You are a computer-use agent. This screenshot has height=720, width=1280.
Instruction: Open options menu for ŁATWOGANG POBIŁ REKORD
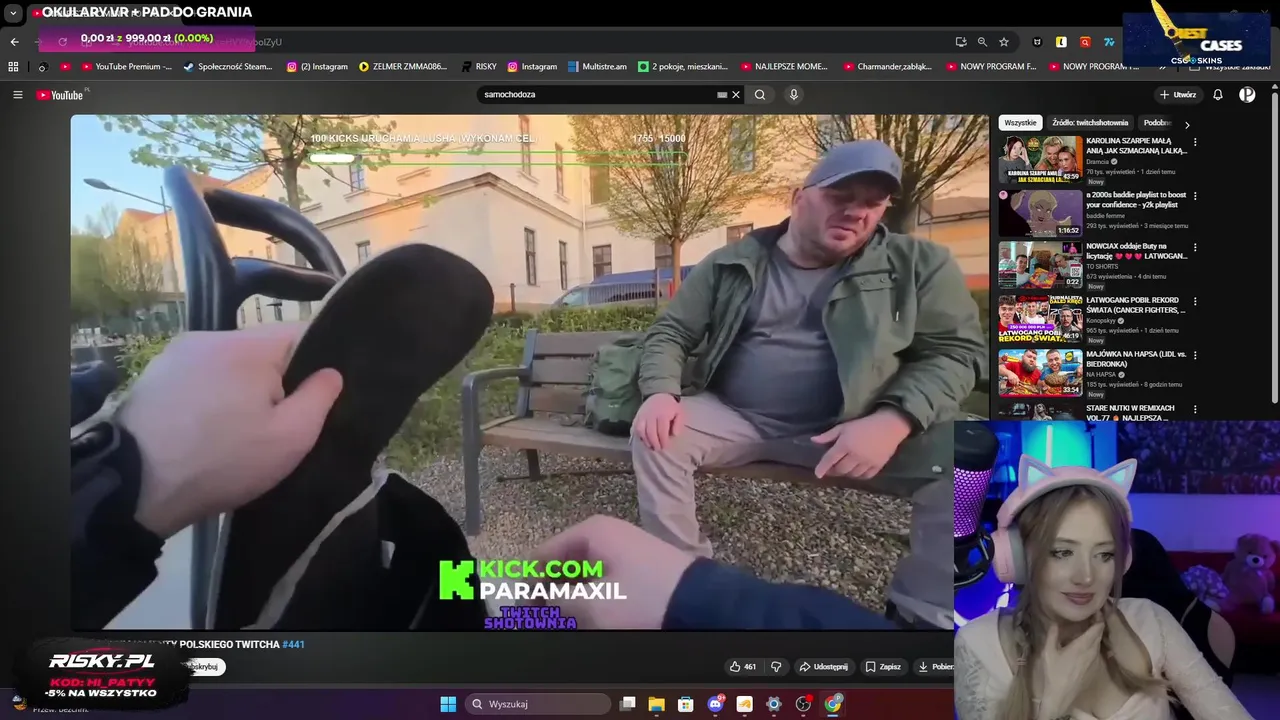(x=1195, y=302)
